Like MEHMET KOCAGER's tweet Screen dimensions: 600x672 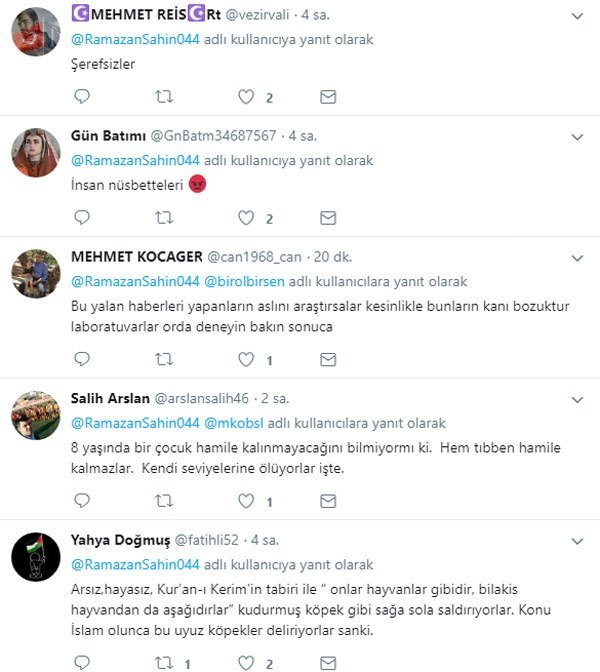point(246,359)
